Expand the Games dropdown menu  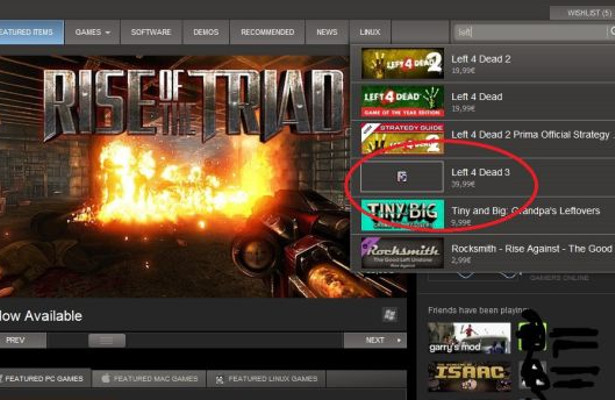pyautogui.click(x=93, y=32)
